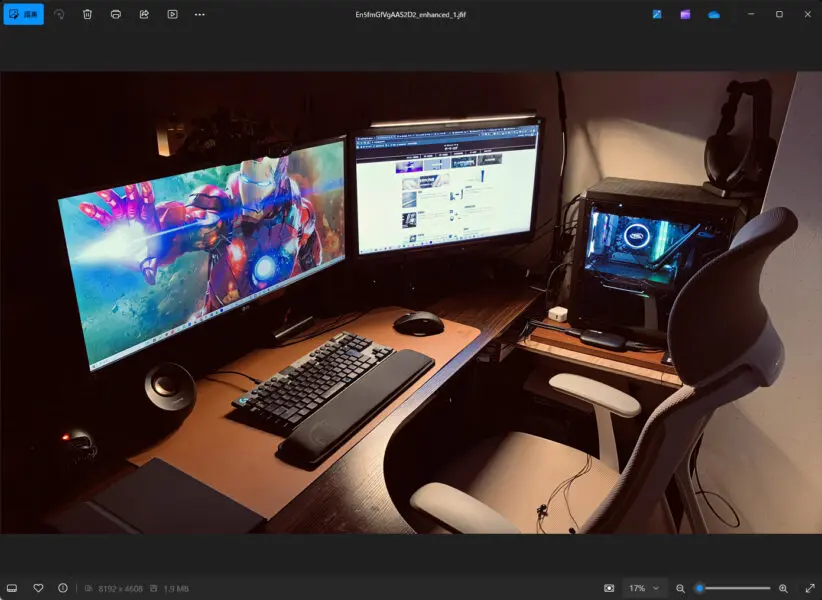Open the Designer app icon in title bar
Viewport: 822px width, 600px height.
point(657,14)
